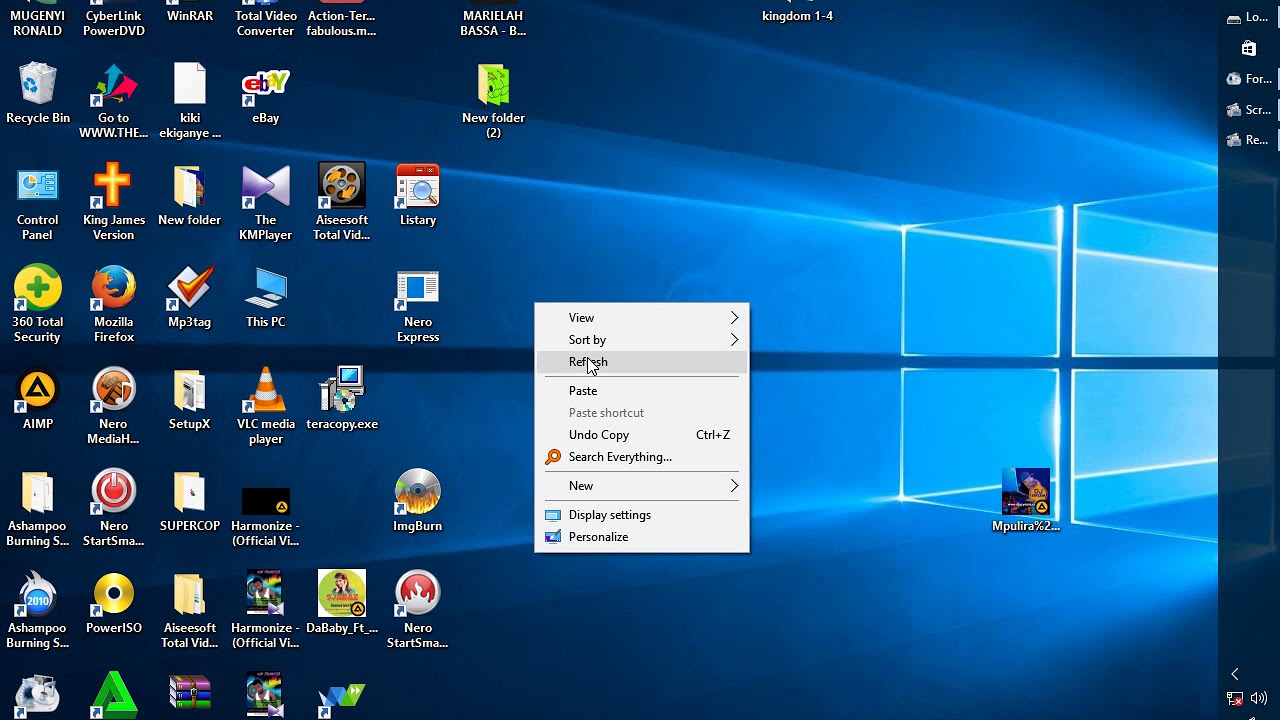Click the Control Panel desktop icon
The image size is (1280, 720).
tap(38, 186)
